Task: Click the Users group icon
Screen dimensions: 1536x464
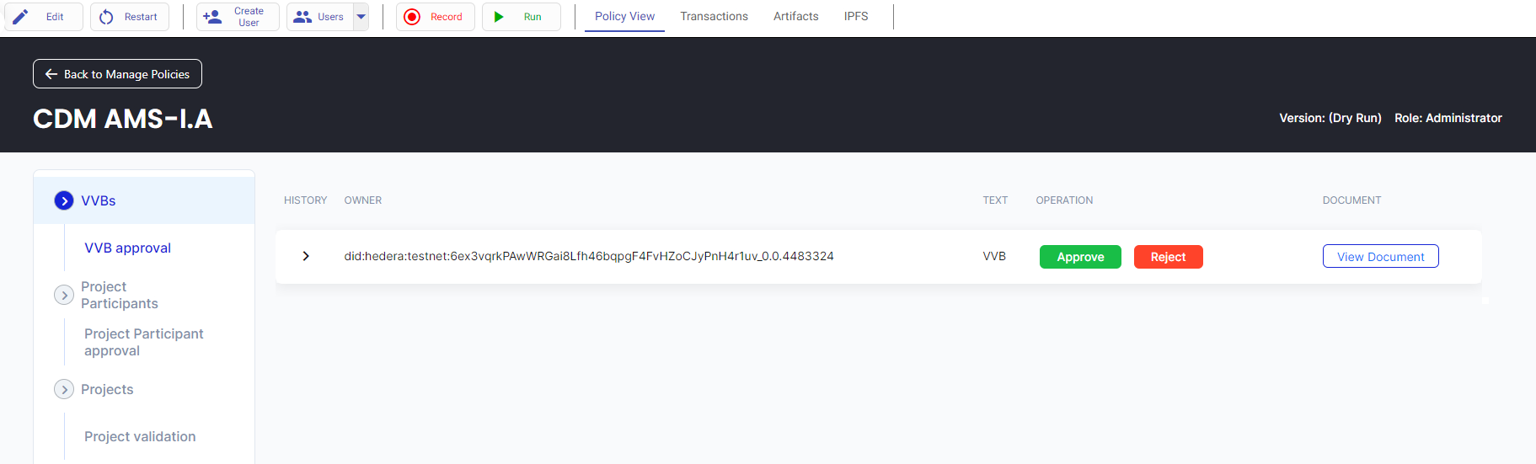Action: coord(302,17)
